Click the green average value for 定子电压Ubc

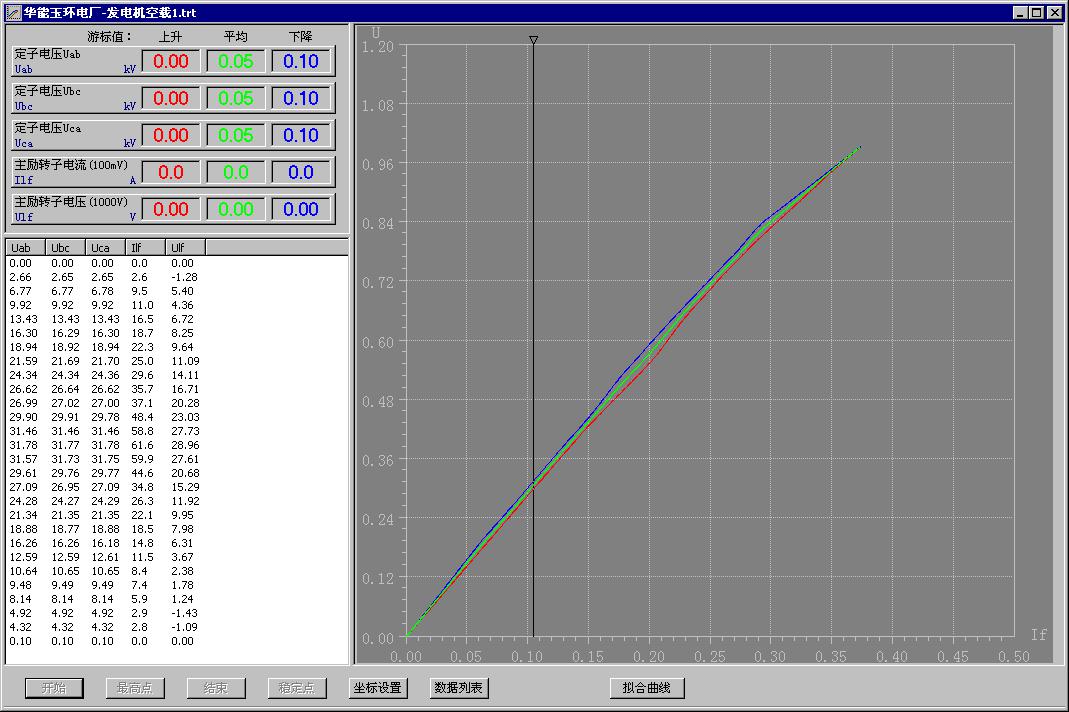[236, 99]
